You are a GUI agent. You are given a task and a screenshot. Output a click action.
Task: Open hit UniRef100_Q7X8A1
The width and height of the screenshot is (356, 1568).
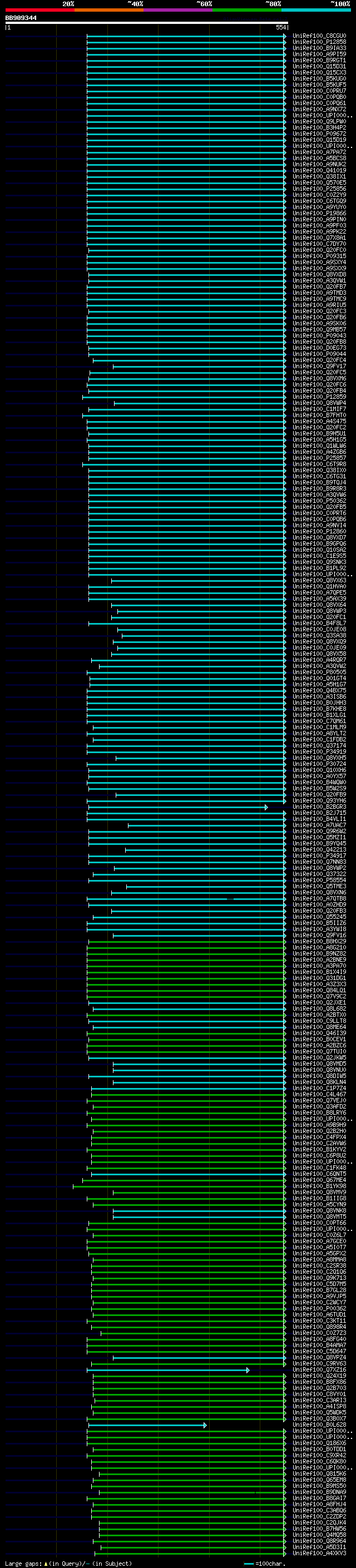click(x=319, y=238)
